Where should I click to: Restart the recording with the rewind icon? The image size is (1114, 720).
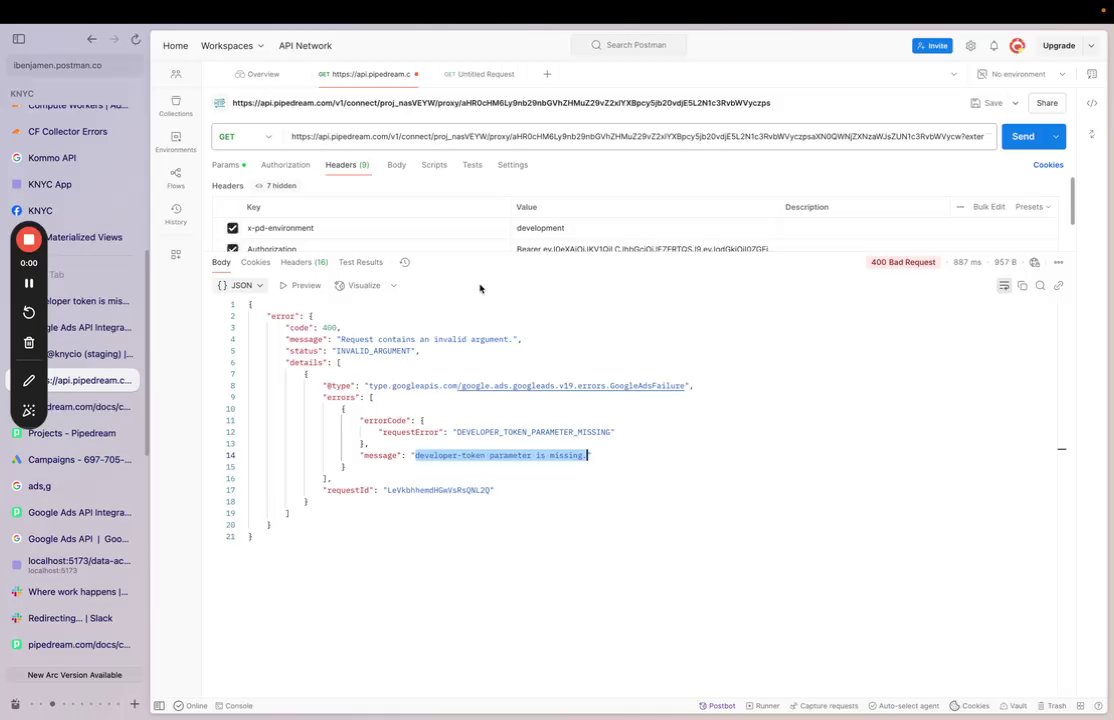[x=29, y=313]
